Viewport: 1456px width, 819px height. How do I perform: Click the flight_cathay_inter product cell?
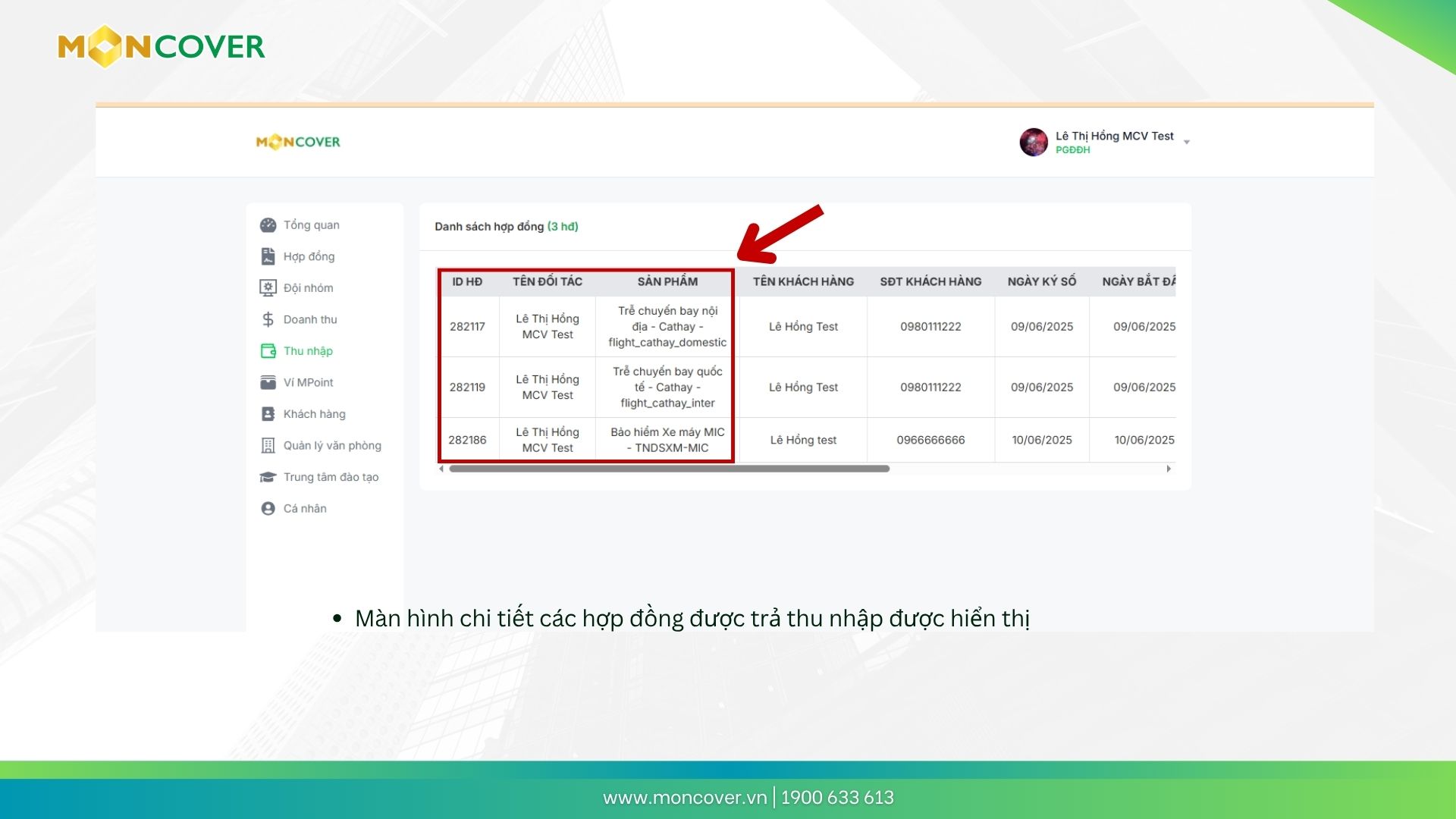coord(667,388)
